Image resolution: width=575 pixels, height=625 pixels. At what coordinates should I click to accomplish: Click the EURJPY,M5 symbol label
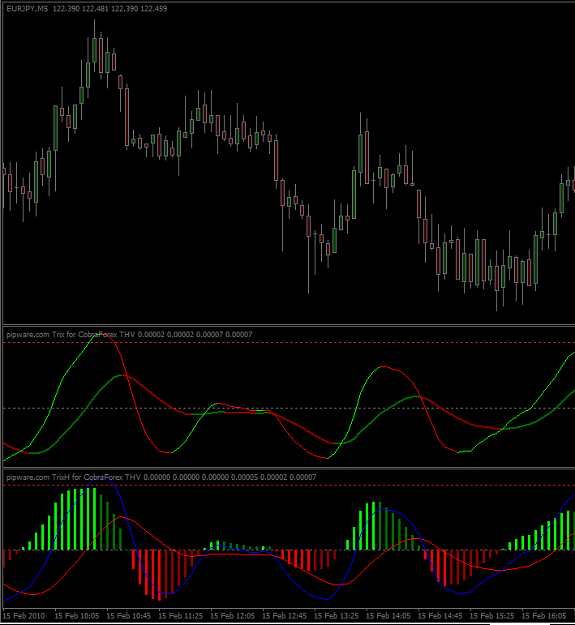tap(27, 8)
